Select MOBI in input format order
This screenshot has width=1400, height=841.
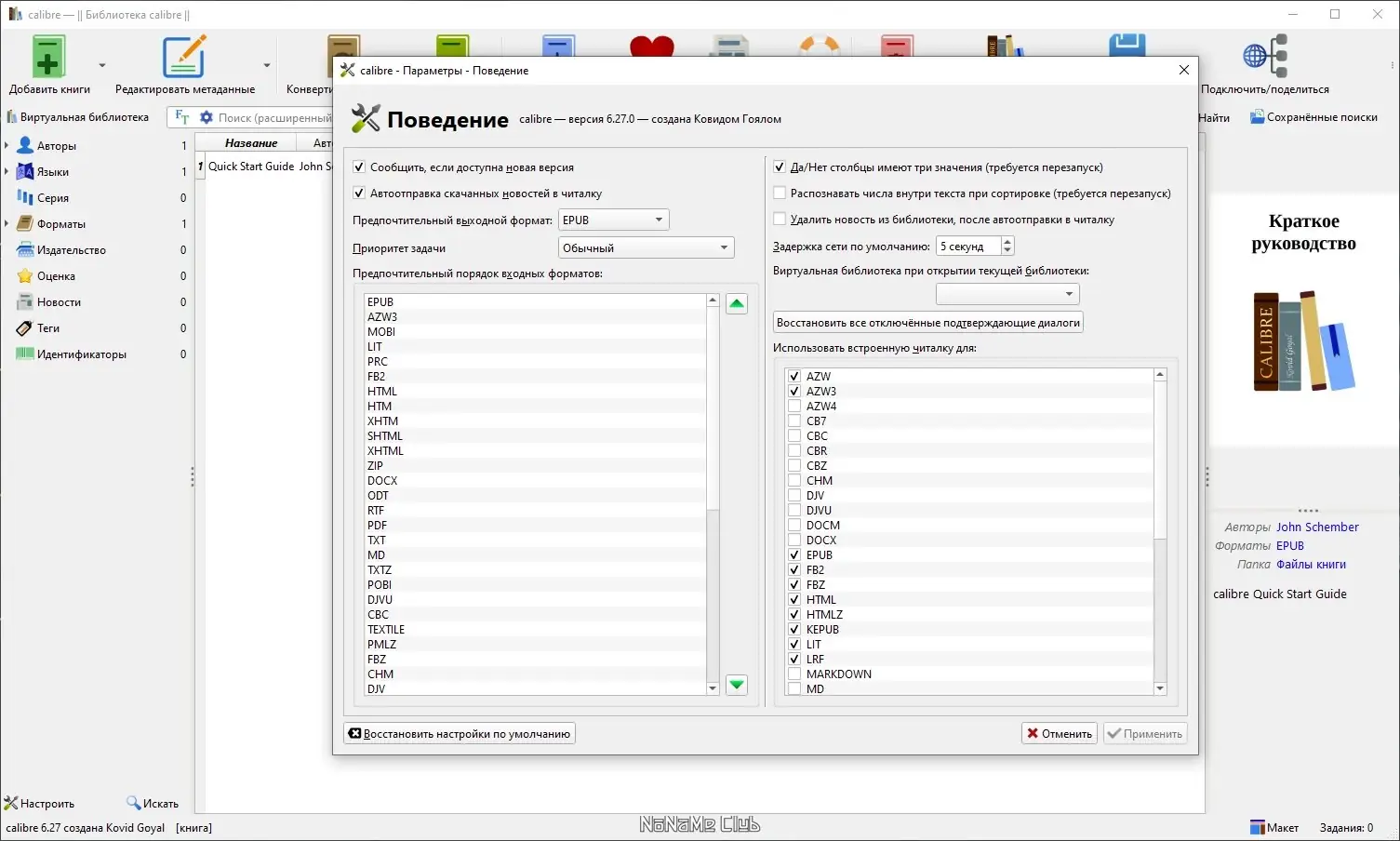pos(535,332)
